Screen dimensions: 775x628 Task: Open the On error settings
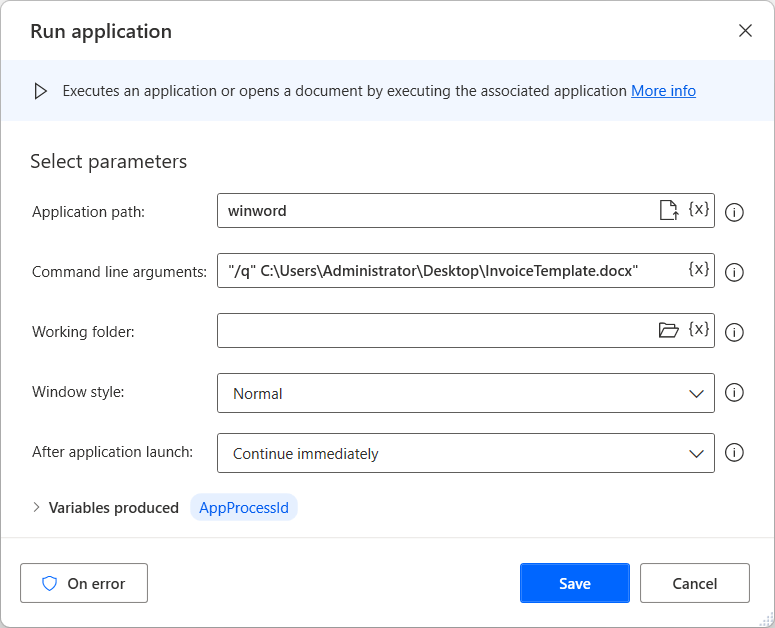click(x=84, y=583)
